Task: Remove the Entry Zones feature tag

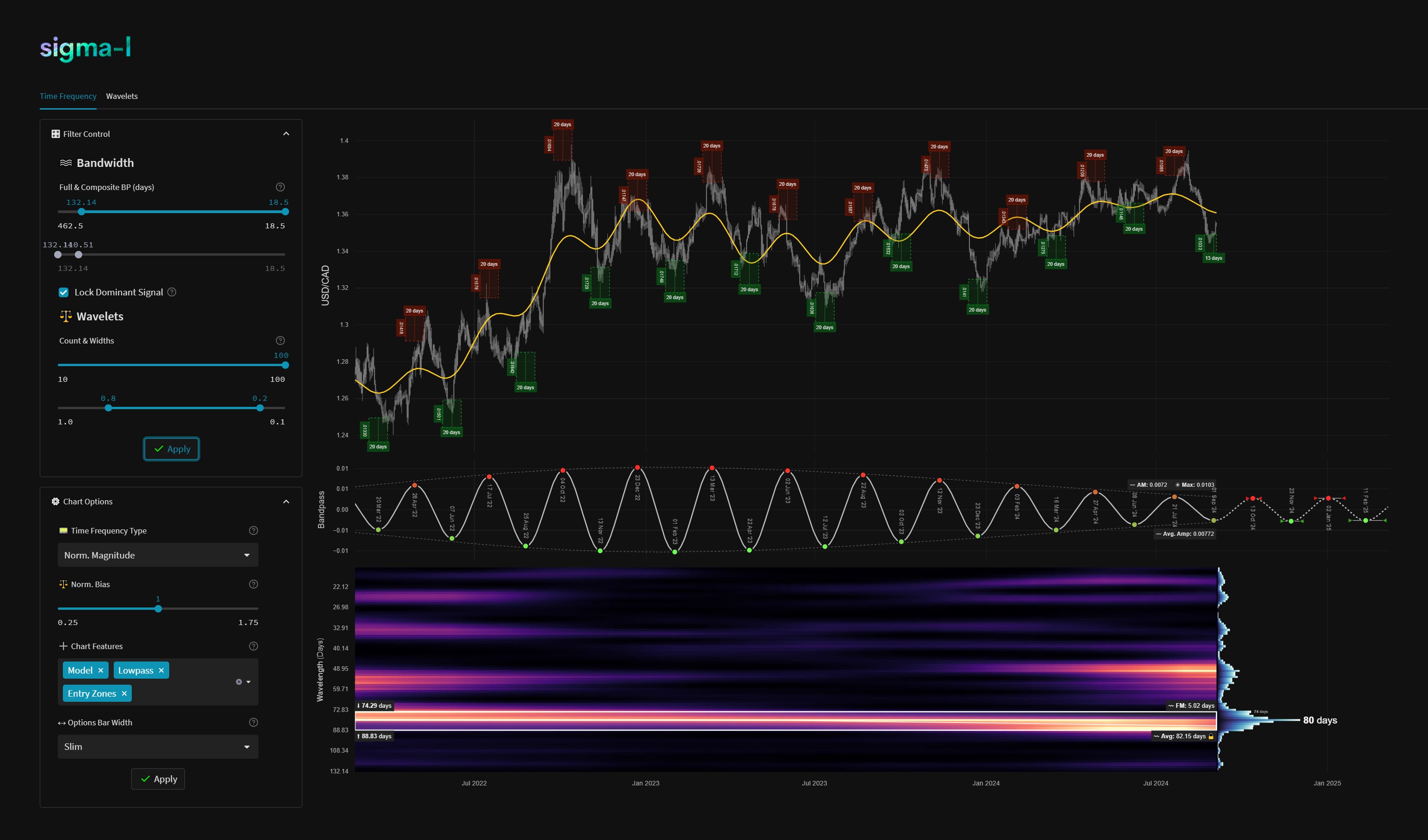Action: pos(124,694)
